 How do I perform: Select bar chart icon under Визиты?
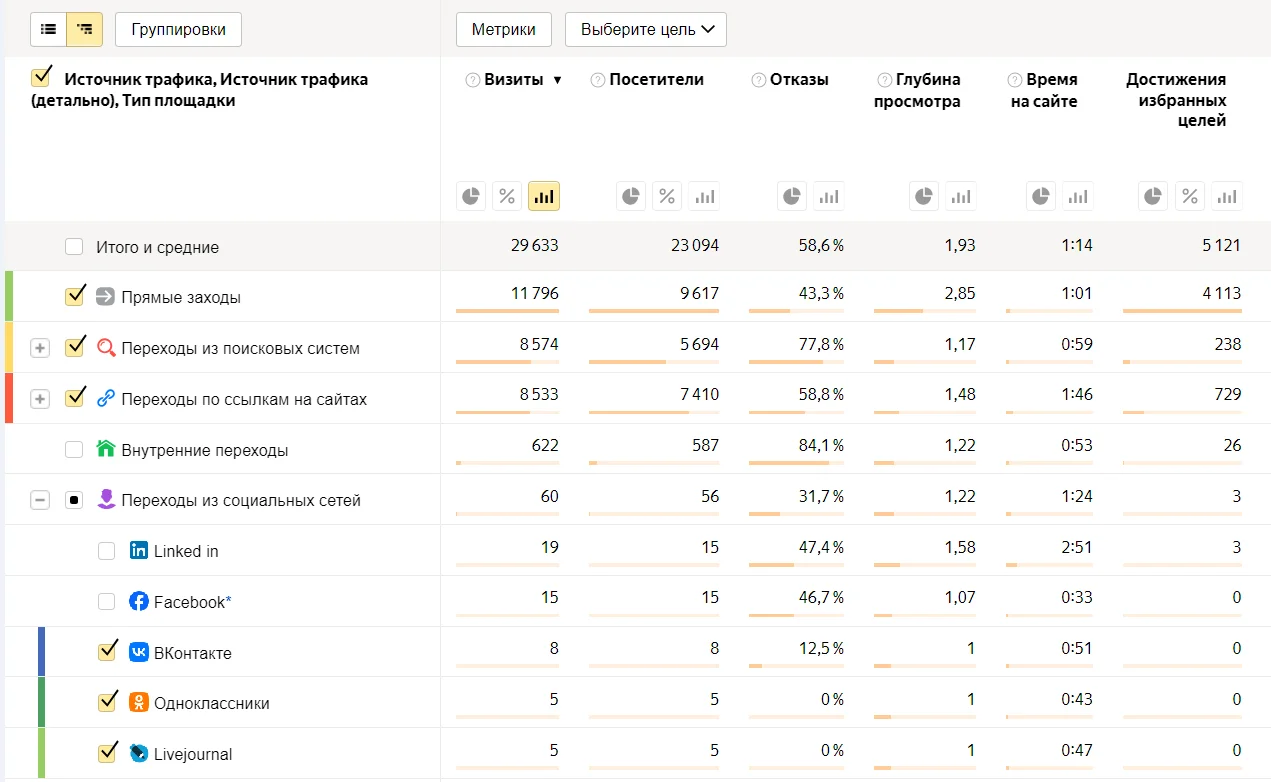point(544,196)
